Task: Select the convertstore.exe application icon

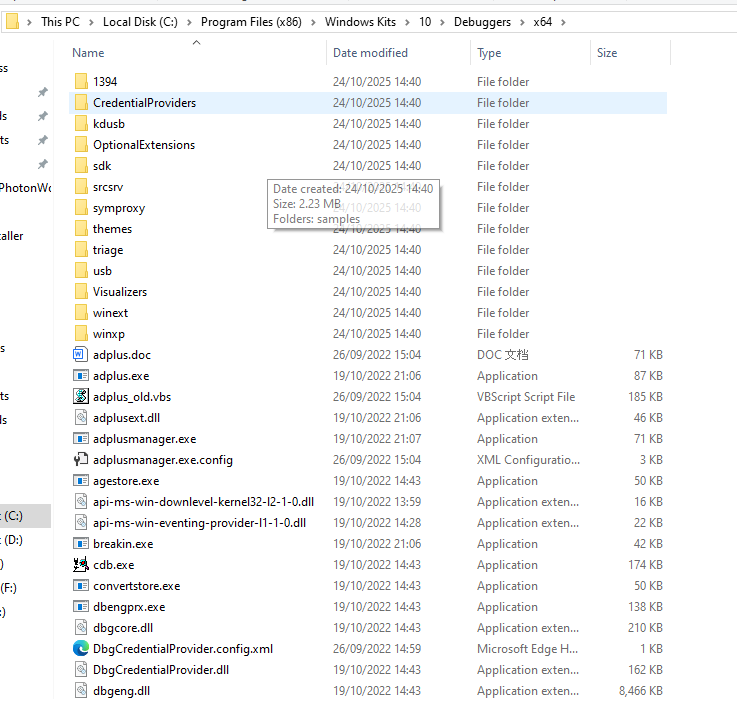Action: pos(80,585)
